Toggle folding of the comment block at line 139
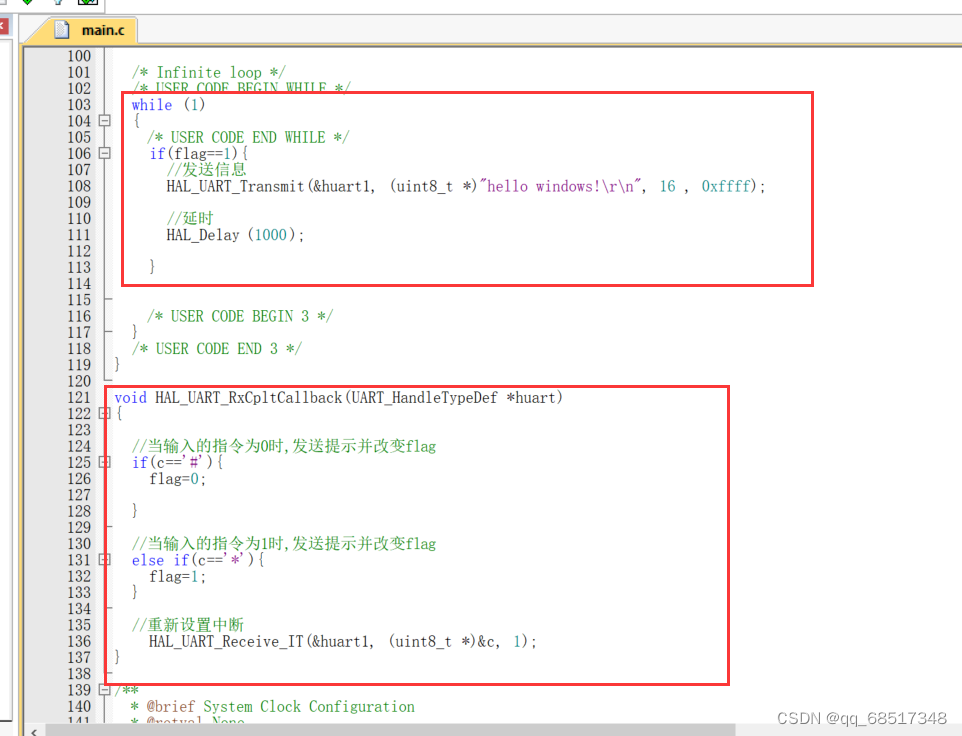Viewport: 962px width, 736px height. tap(104, 690)
